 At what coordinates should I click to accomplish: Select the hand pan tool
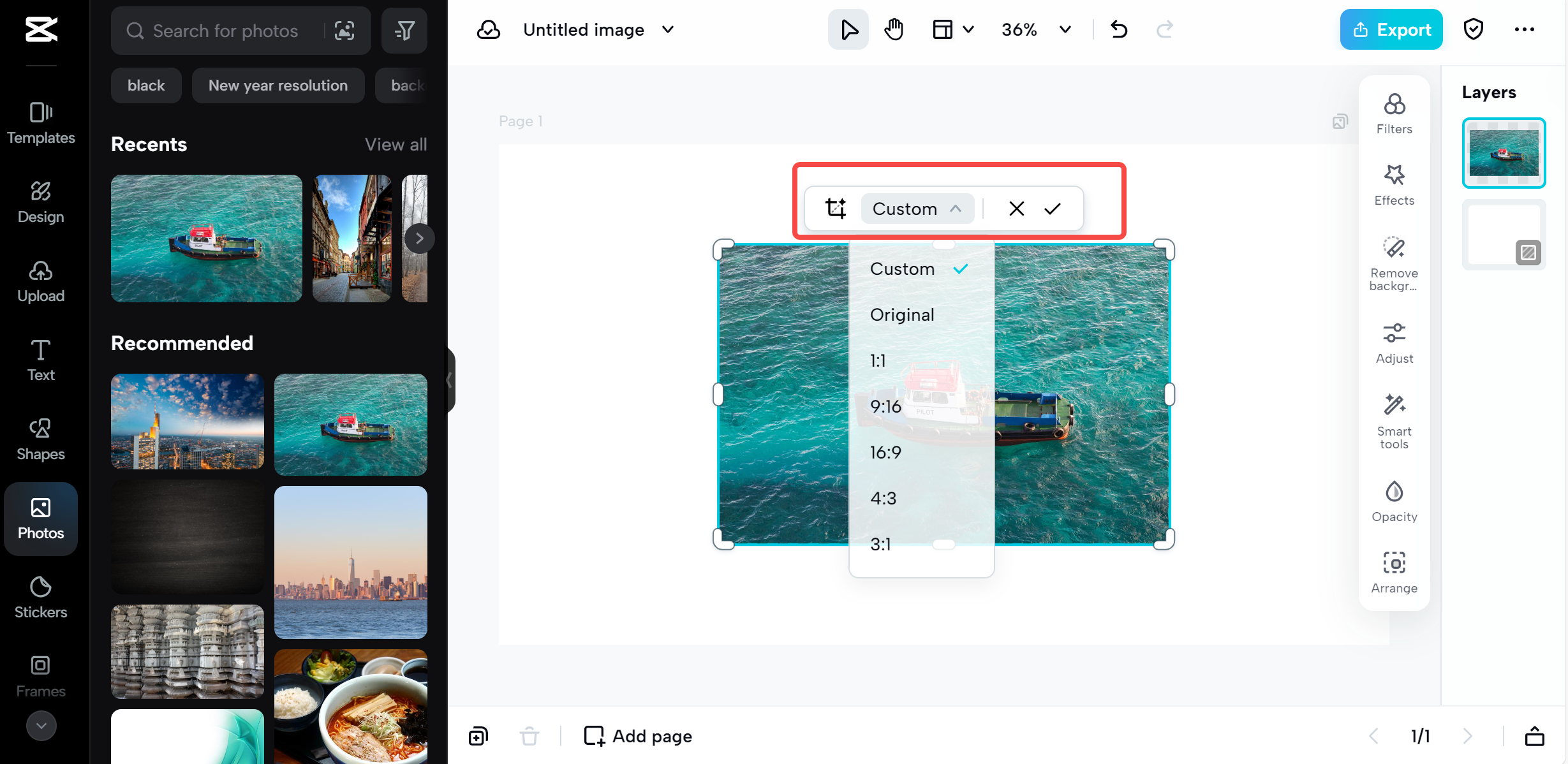tap(894, 29)
